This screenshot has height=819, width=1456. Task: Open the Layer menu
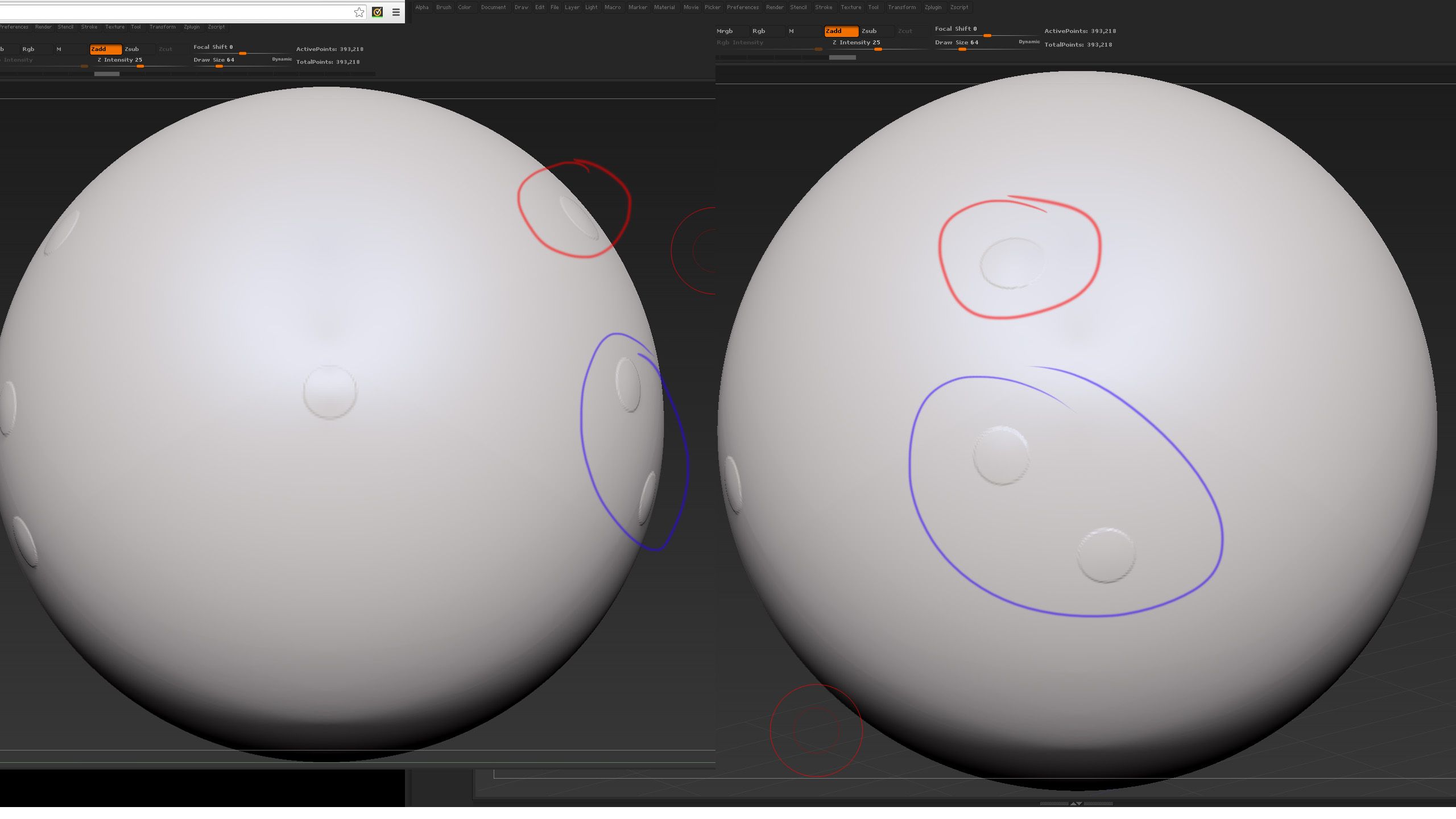click(x=572, y=7)
